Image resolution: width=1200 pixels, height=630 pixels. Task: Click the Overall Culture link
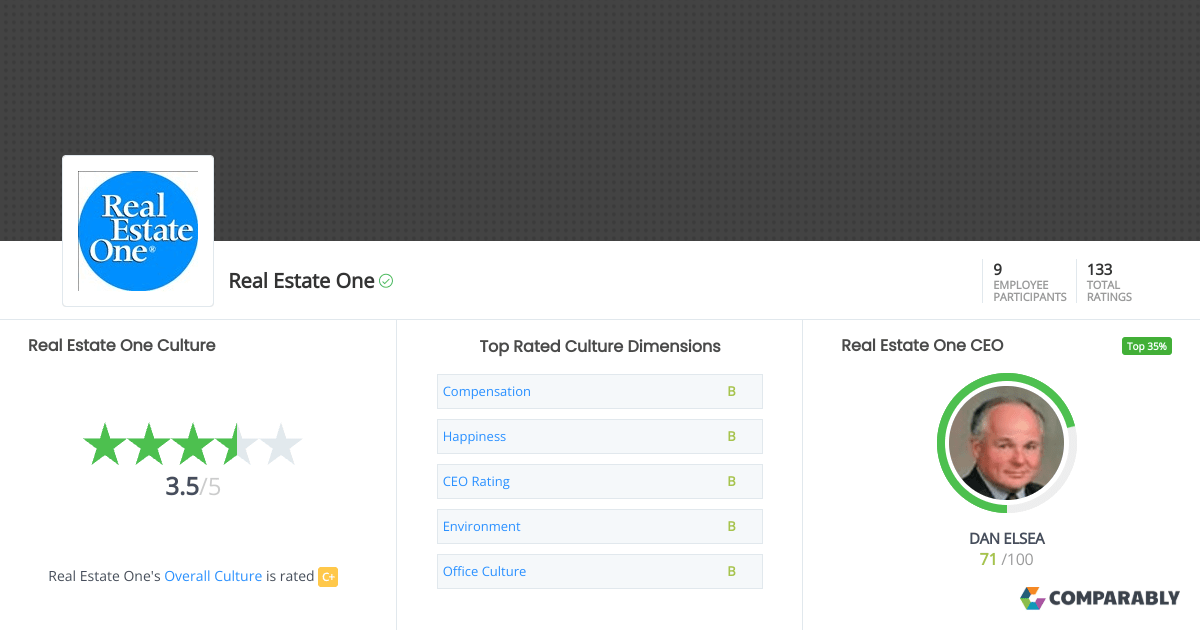click(213, 576)
